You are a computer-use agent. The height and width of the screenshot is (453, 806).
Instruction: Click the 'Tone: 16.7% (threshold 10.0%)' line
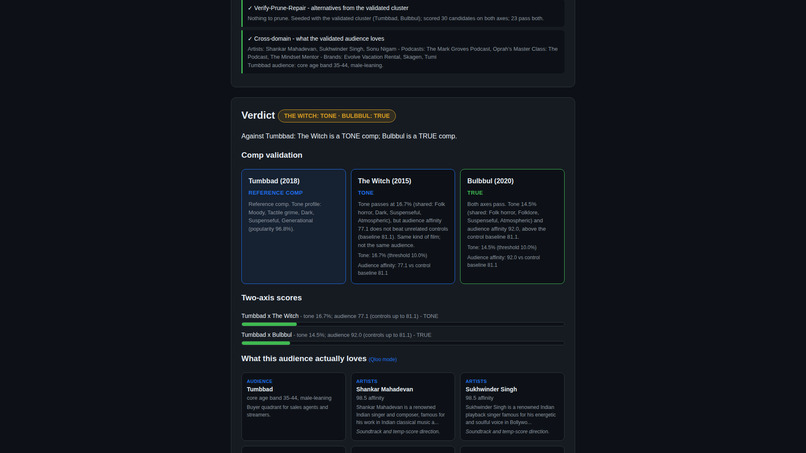point(392,256)
